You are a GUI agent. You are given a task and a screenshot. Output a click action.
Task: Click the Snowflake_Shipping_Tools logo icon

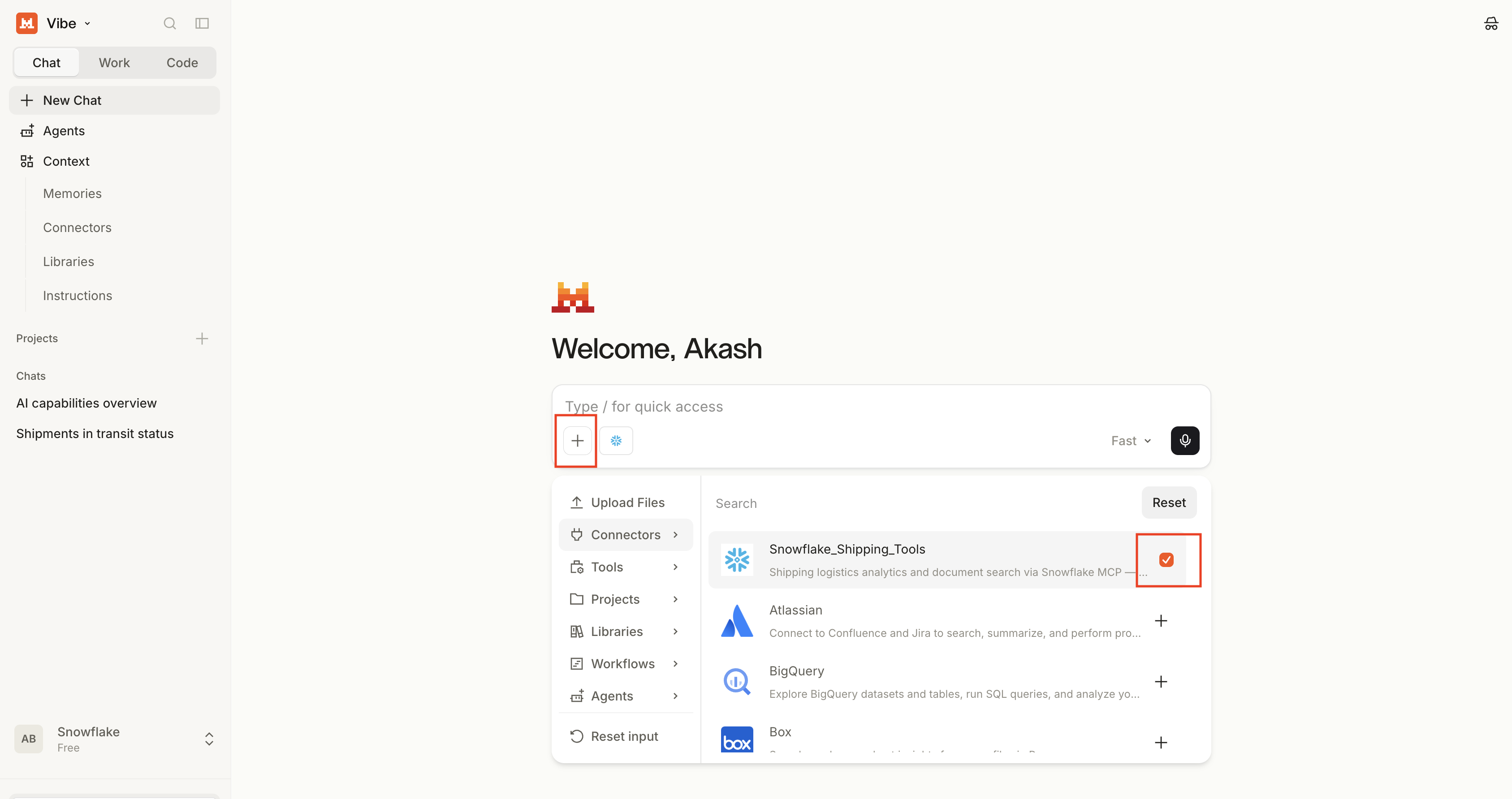[737, 560]
